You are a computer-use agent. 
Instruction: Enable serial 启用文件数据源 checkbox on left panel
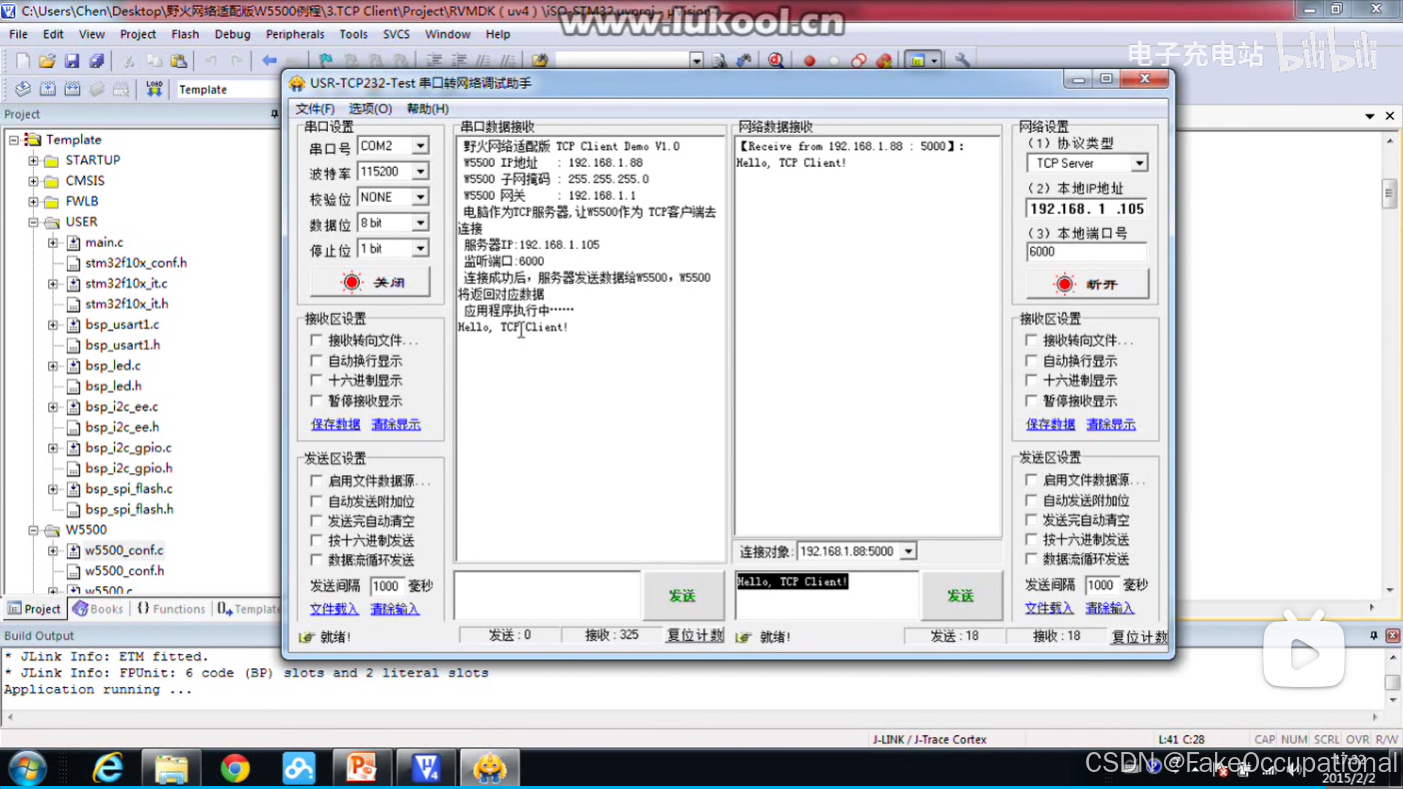point(317,480)
